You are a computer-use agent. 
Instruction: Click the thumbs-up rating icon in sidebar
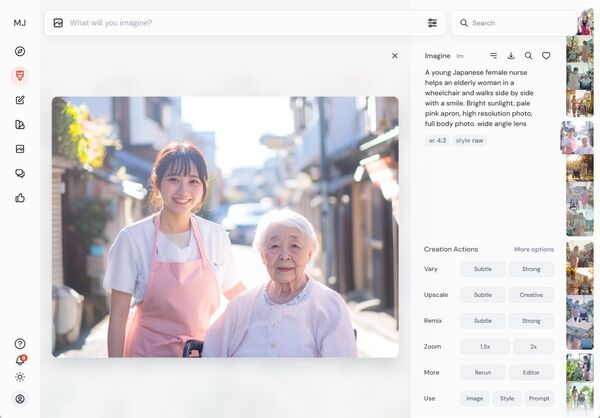point(20,198)
